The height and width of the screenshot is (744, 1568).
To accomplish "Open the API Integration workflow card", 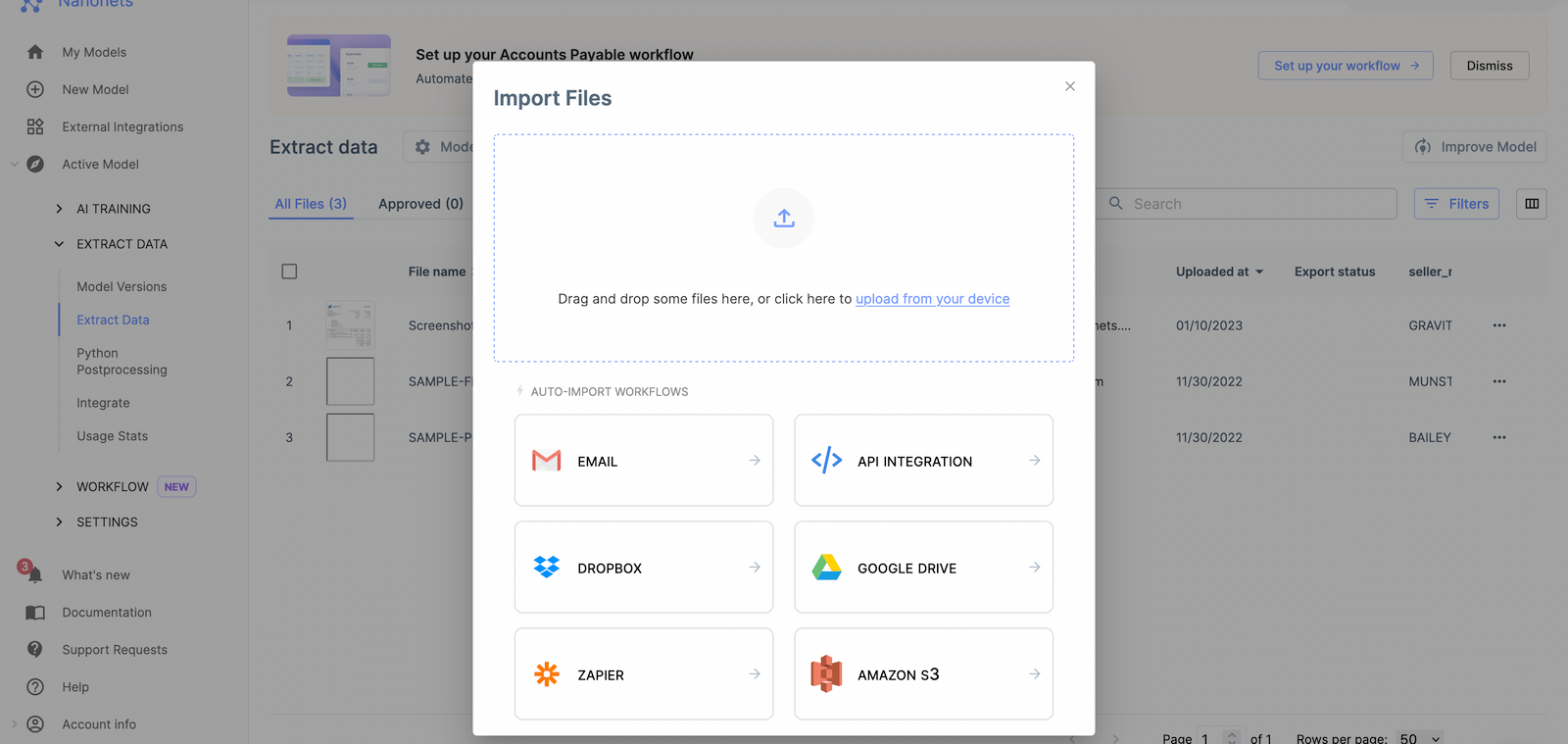I will 924,461.
